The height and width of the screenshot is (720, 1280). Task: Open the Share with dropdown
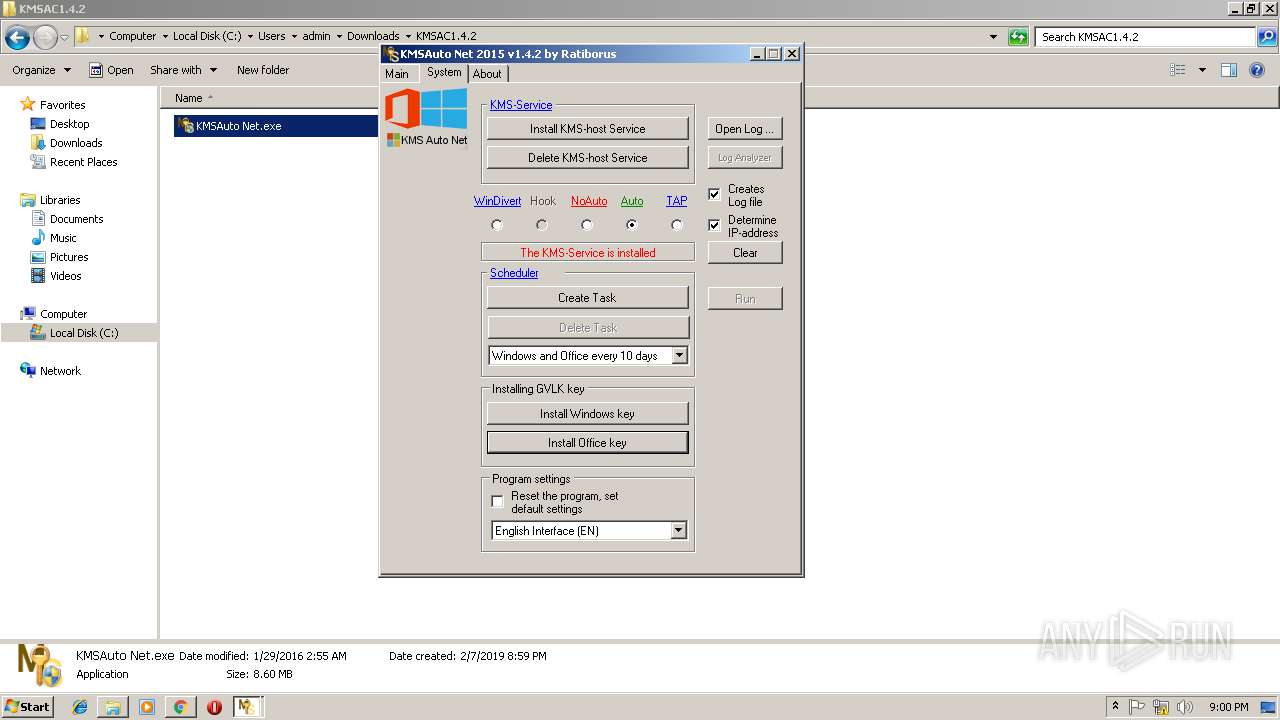(184, 70)
